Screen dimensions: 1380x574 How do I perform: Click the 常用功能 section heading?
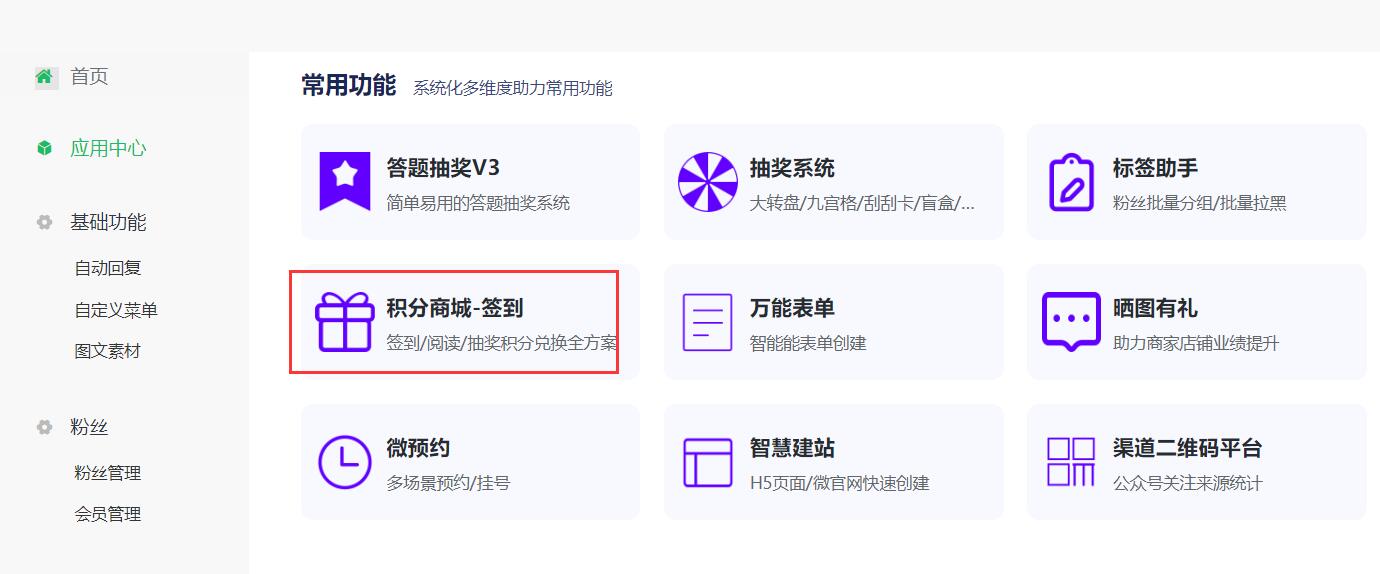(x=349, y=85)
